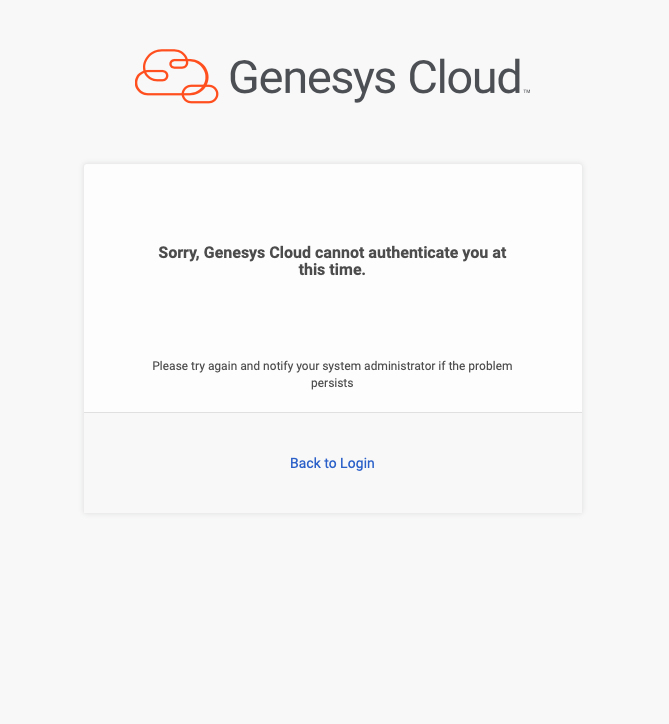Click the divider line above the footer

332,412
